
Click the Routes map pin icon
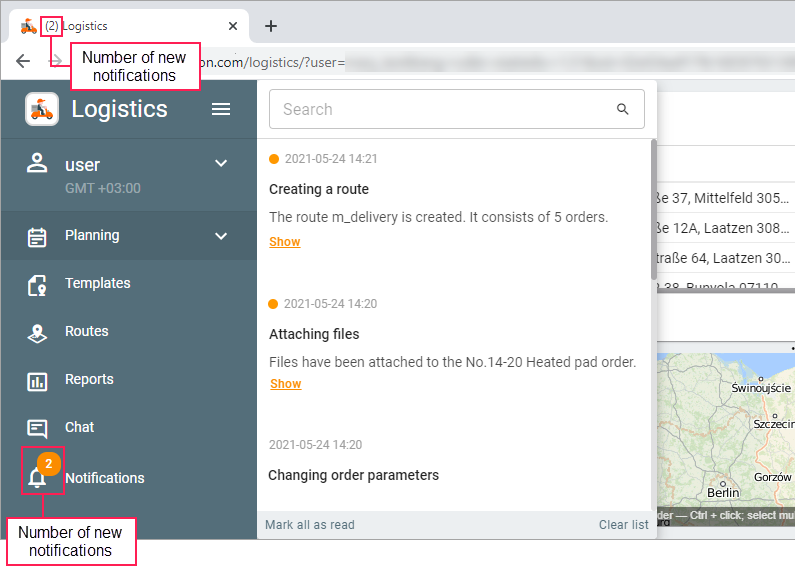(x=37, y=332)
